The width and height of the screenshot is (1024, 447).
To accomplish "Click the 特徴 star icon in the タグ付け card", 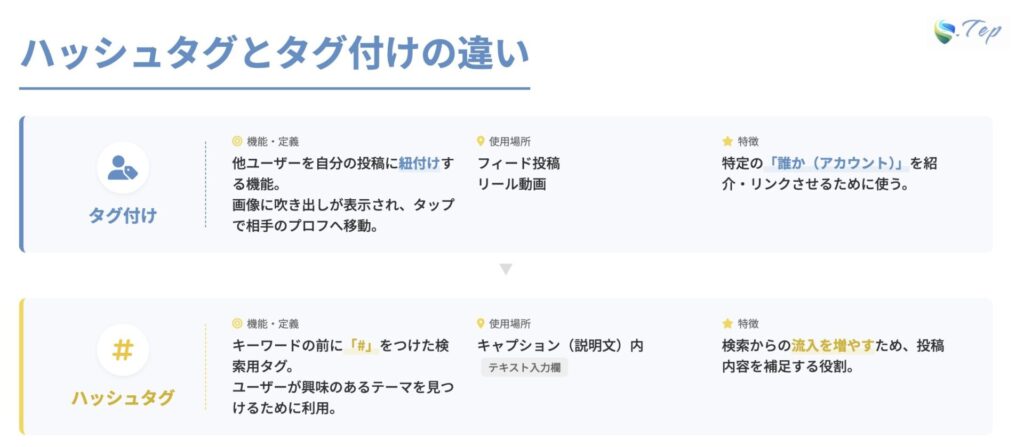I will tap(727, 142).
